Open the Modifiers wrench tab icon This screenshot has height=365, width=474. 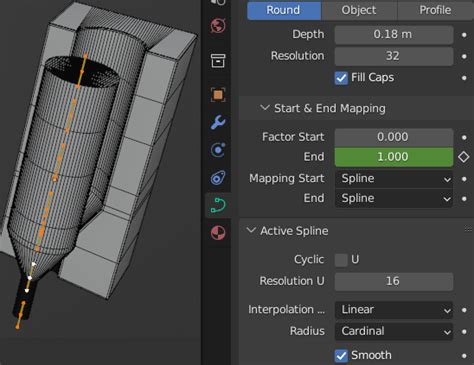(218, 122)
